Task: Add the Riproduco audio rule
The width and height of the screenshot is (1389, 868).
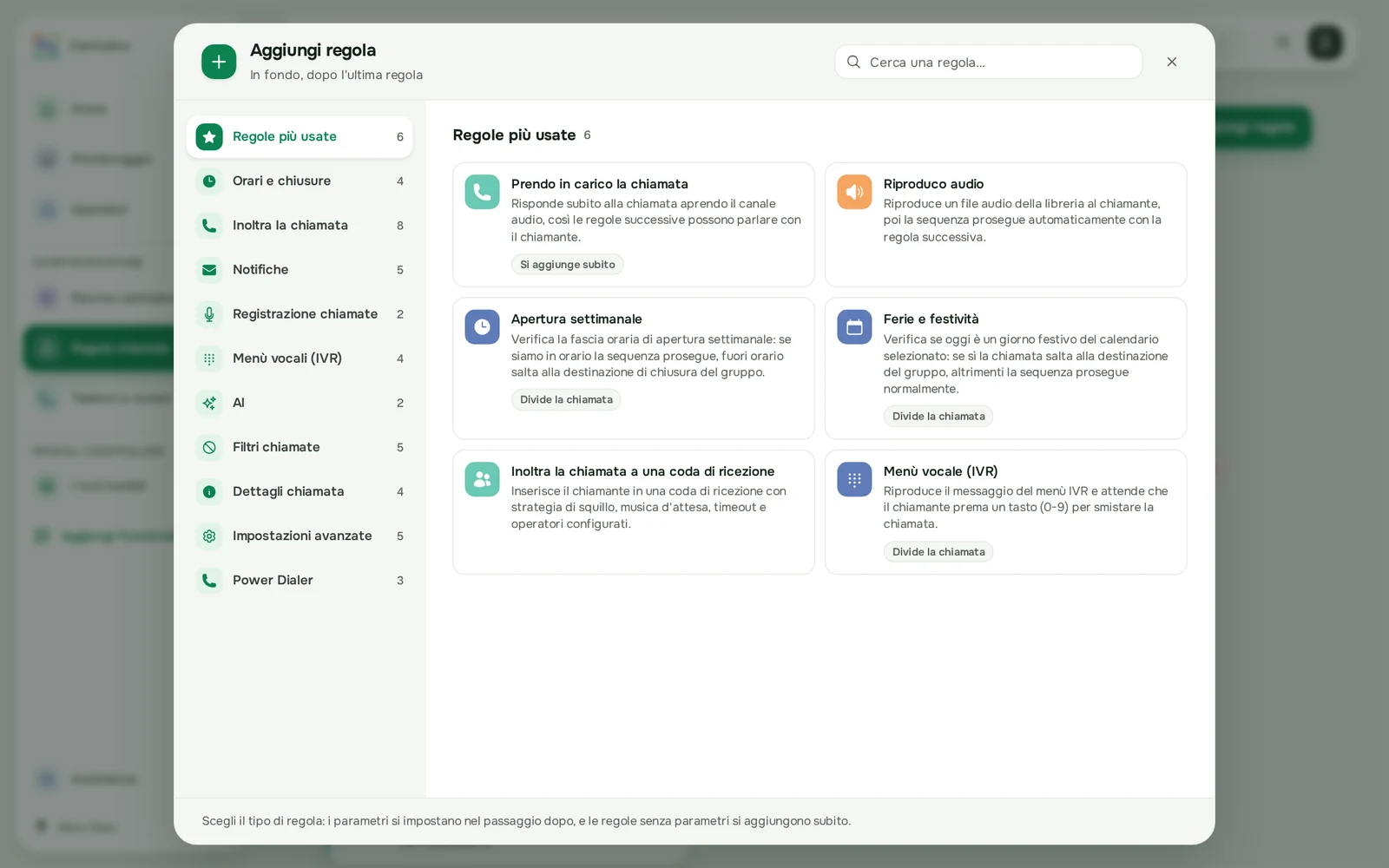Action: click(x=1005, y=225)
